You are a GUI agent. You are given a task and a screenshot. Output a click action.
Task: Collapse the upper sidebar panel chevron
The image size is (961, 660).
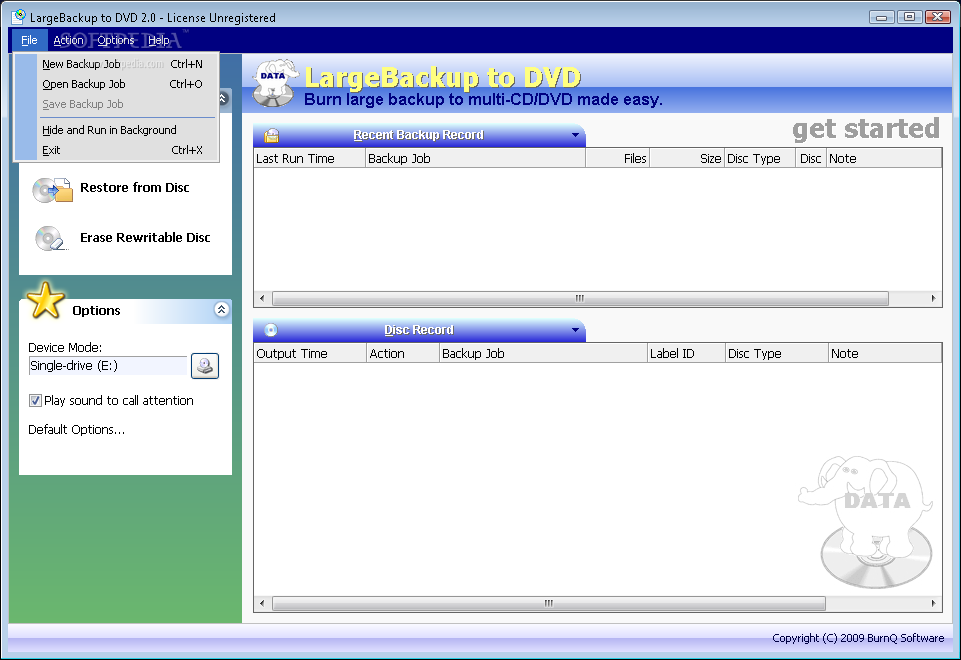coord(223,98)
